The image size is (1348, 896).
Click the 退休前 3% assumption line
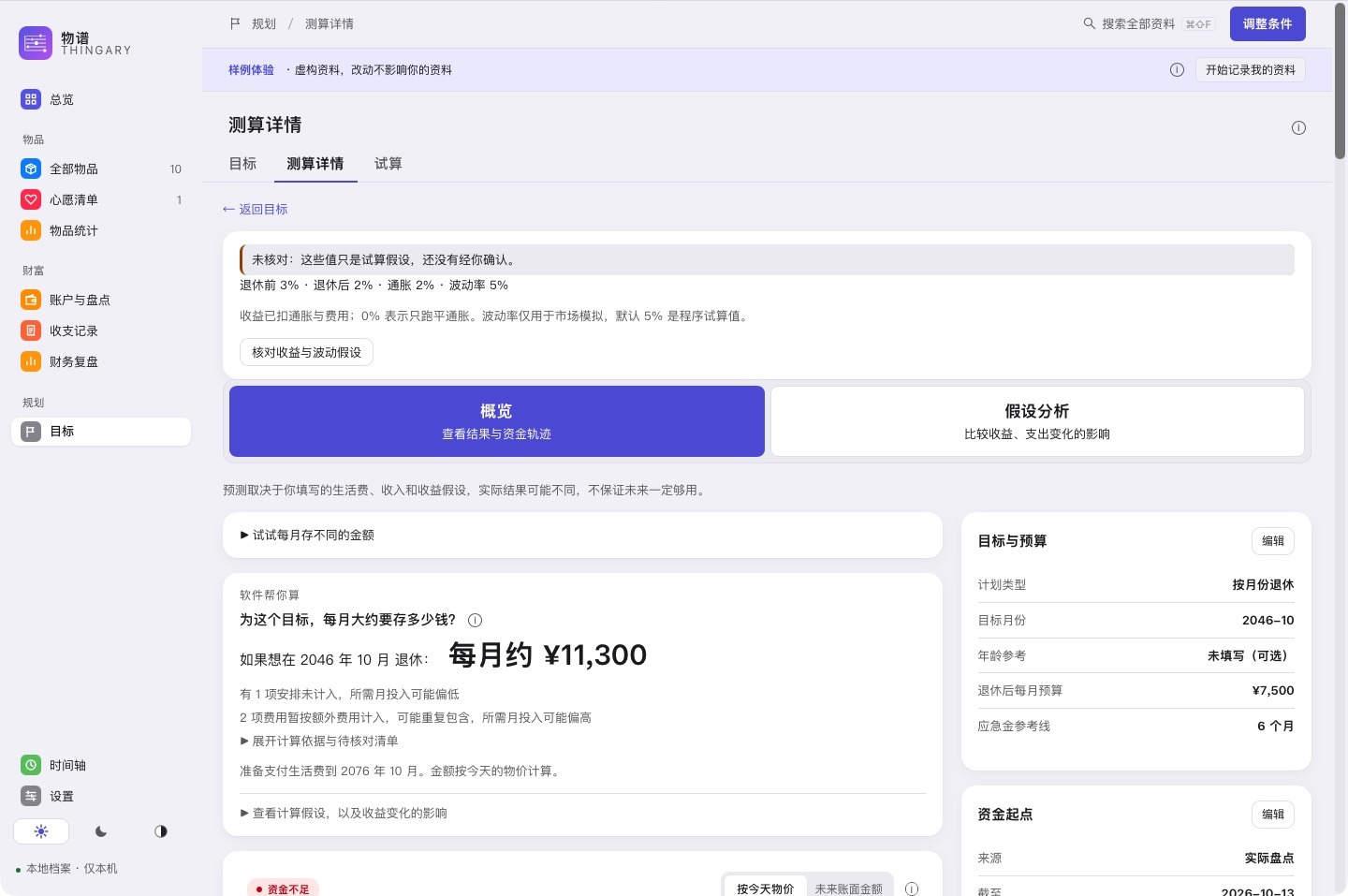point(374,286)
